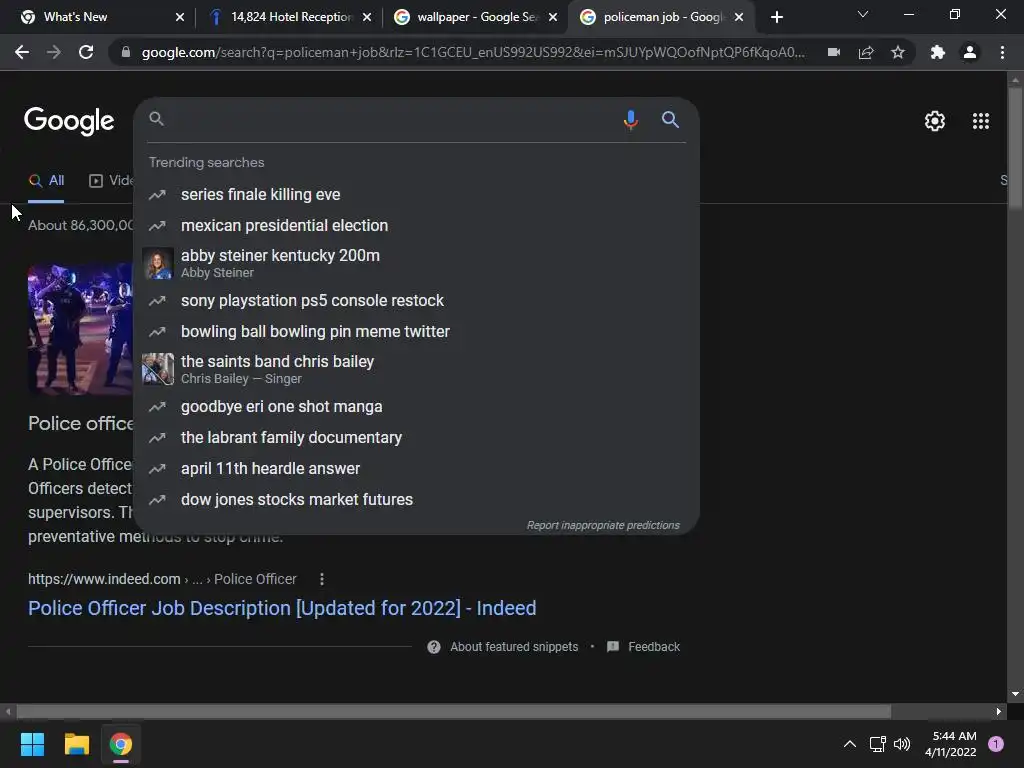Screen dimensions: 1024x768
Task: Reload the current page
Action: coord(86,52)
